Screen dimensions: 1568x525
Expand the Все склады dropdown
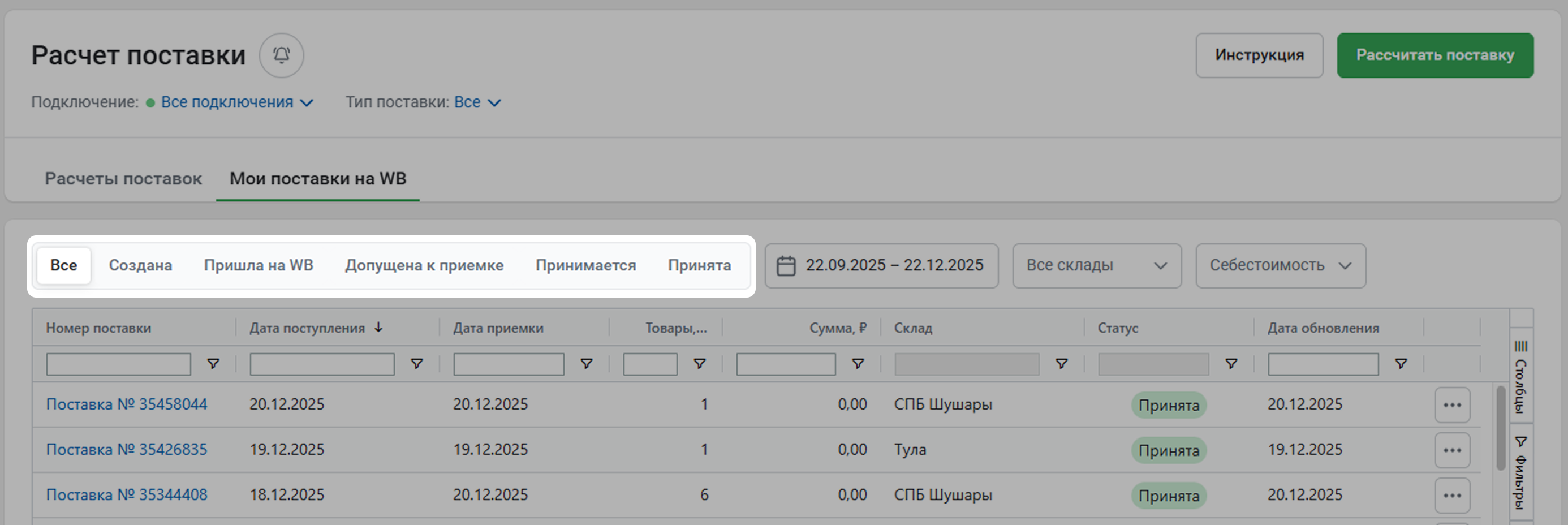tap(1096, 265)
